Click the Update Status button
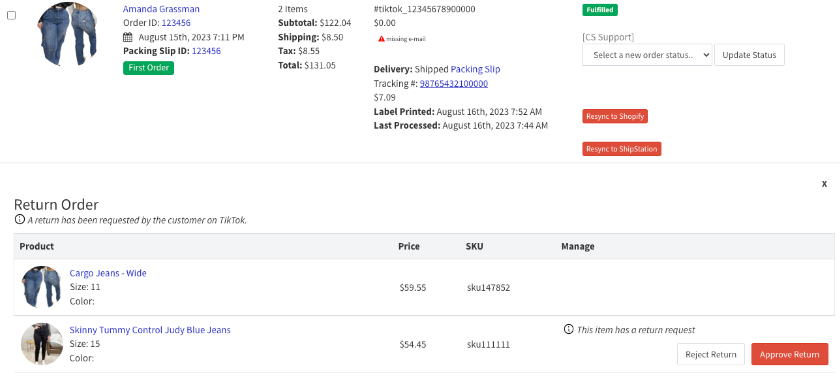The height and width of the screenshot is (379, 840). pyautogui.click(x=749, y=55)
